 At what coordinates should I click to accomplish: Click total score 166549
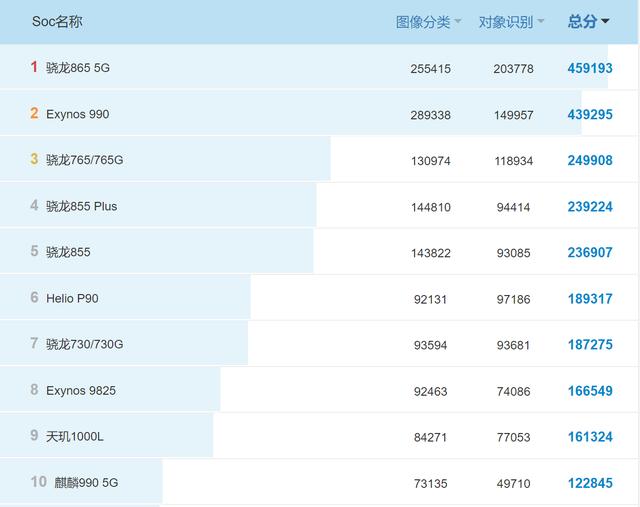click(x=590, y=391)
